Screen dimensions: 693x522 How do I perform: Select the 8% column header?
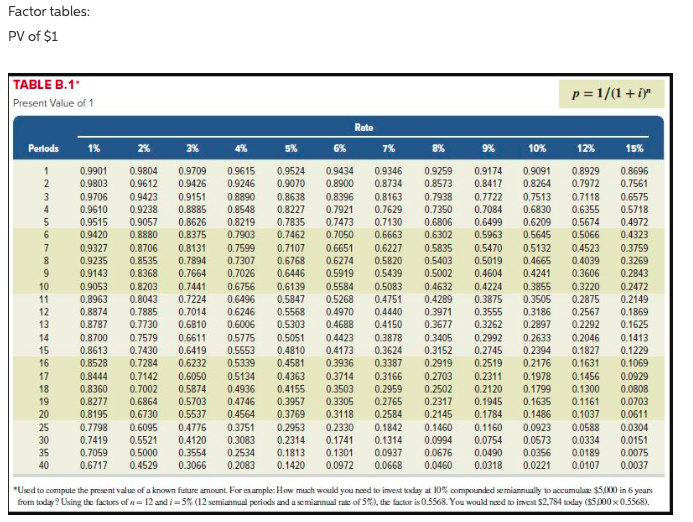pyautogui.click(x=438, y=149)
